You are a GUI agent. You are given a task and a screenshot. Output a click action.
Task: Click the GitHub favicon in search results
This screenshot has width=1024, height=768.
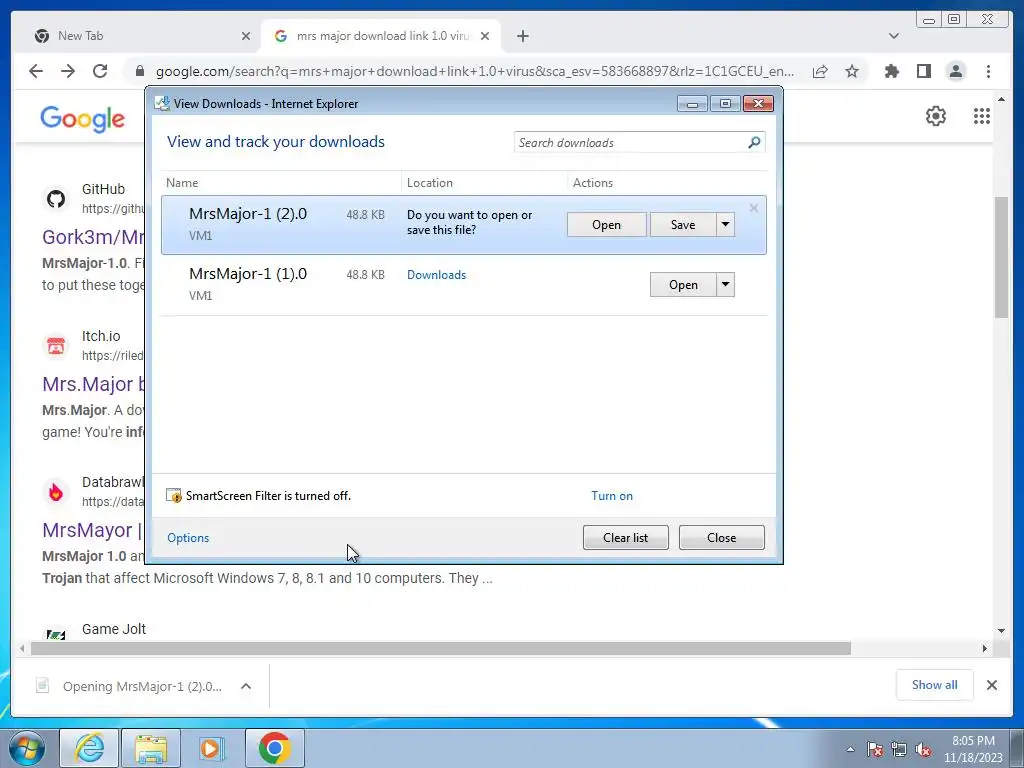(56, 199)
